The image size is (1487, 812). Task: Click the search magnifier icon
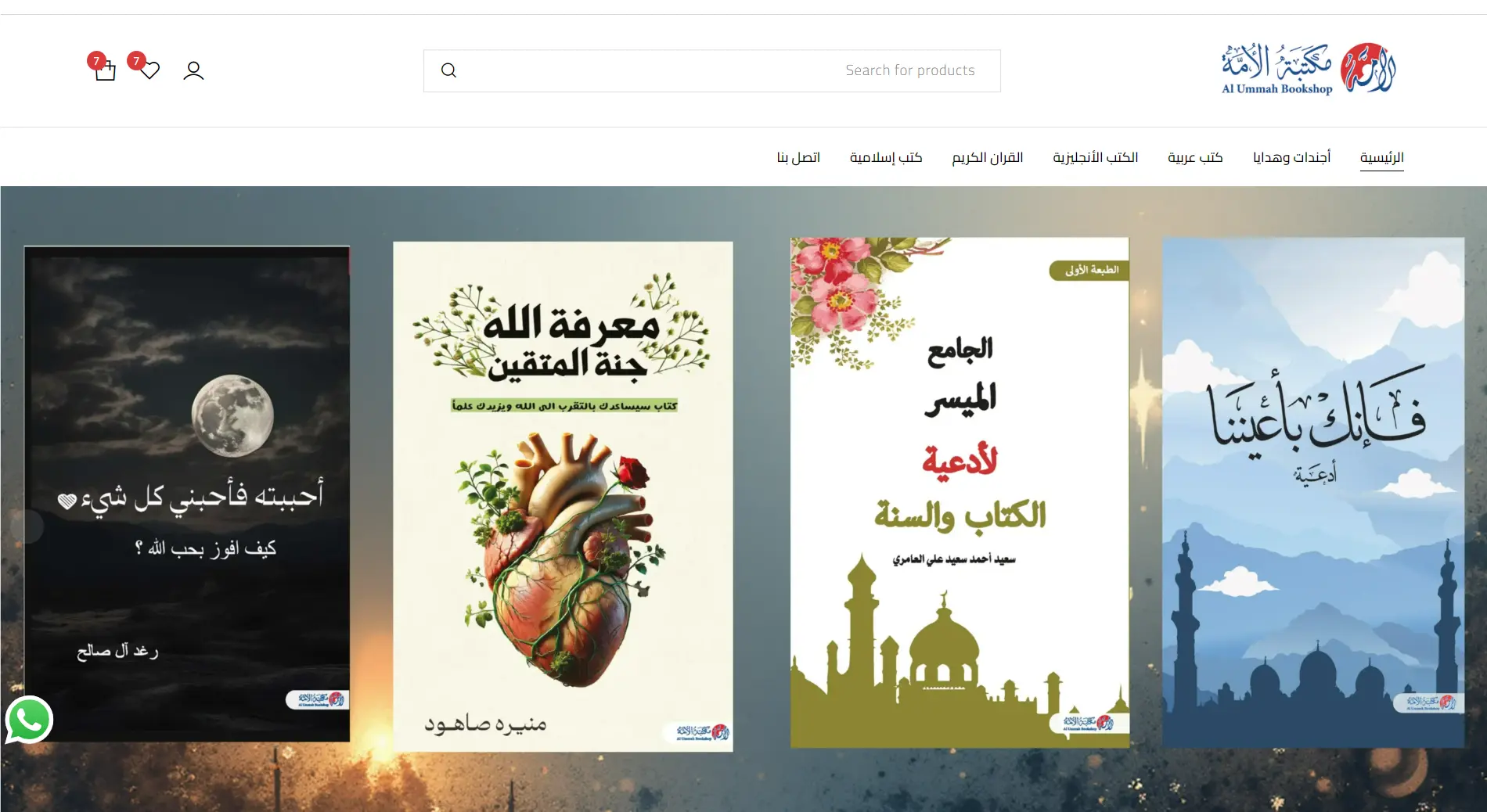click(448, 70)
